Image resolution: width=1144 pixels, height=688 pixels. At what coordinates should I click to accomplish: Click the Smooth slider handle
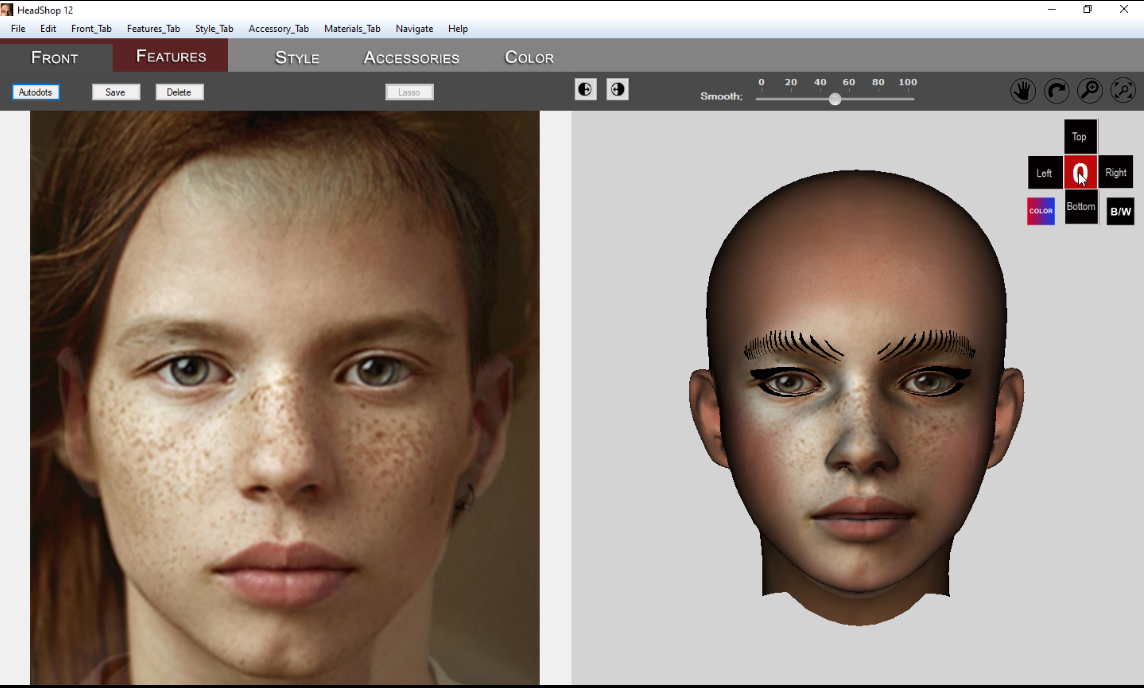point(835,98)
